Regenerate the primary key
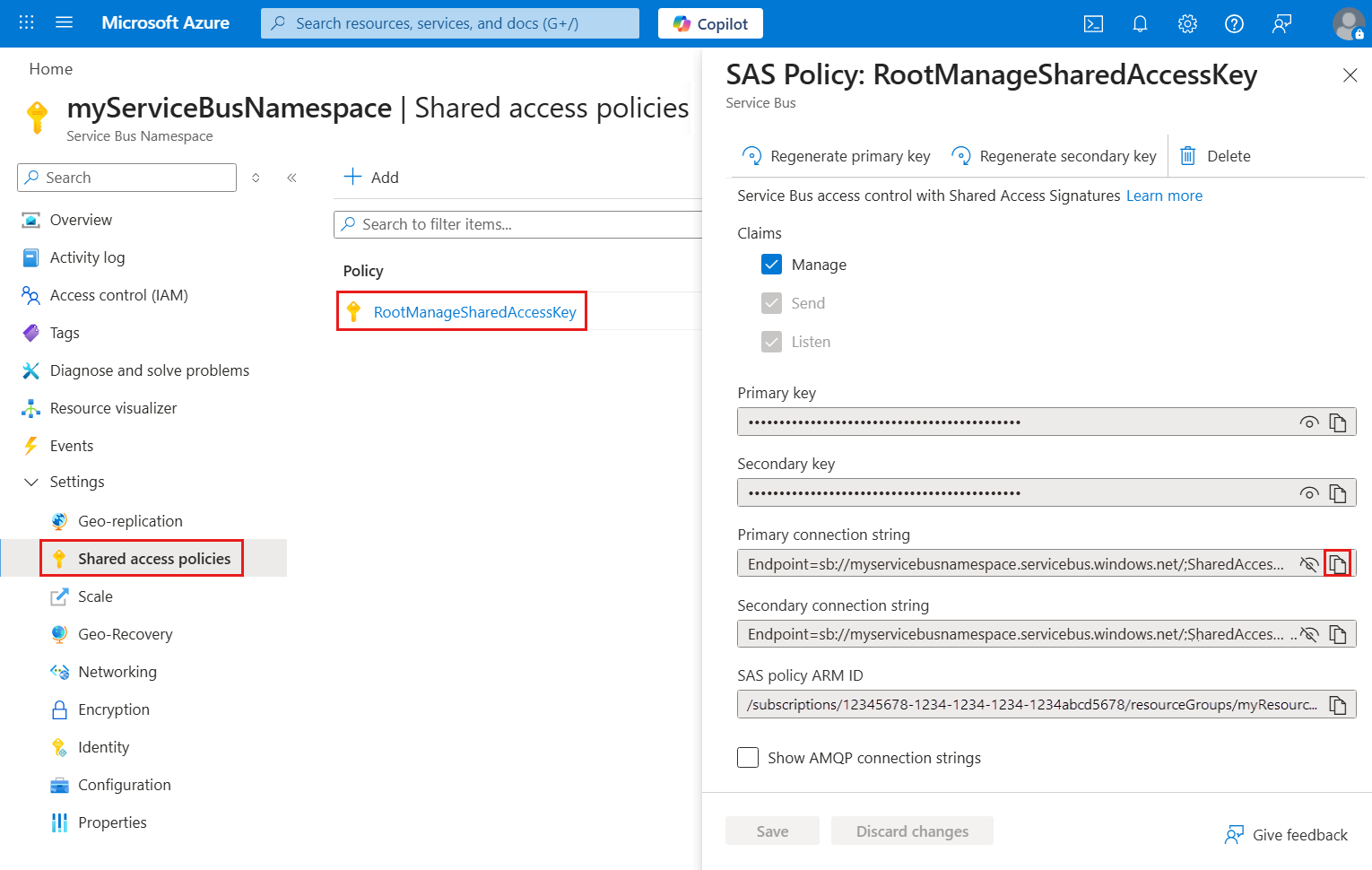This screenshot has height=870, width=1372. coord(835,155)
